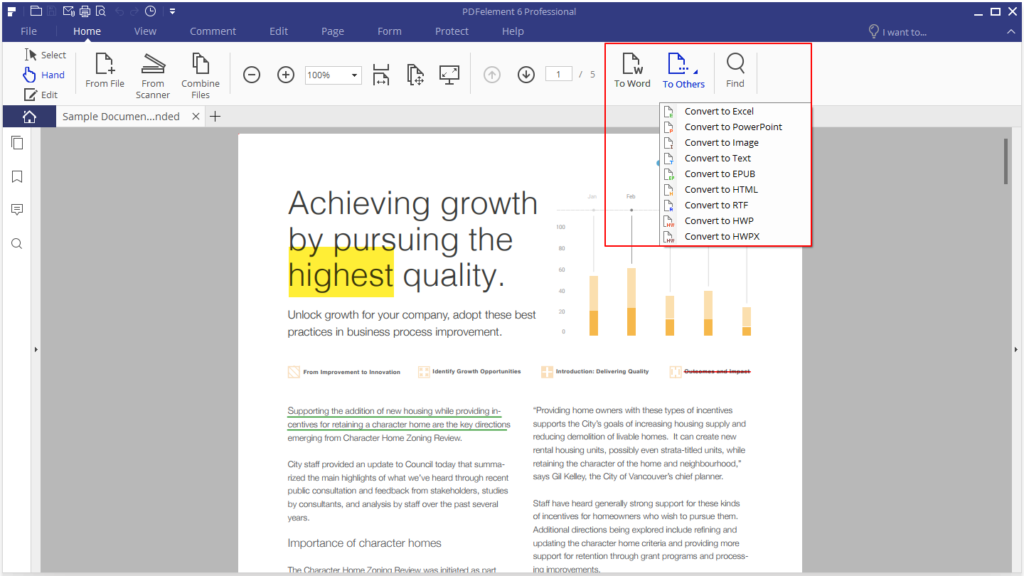Expand the To Others conversion dropdown

pos(684,70)
